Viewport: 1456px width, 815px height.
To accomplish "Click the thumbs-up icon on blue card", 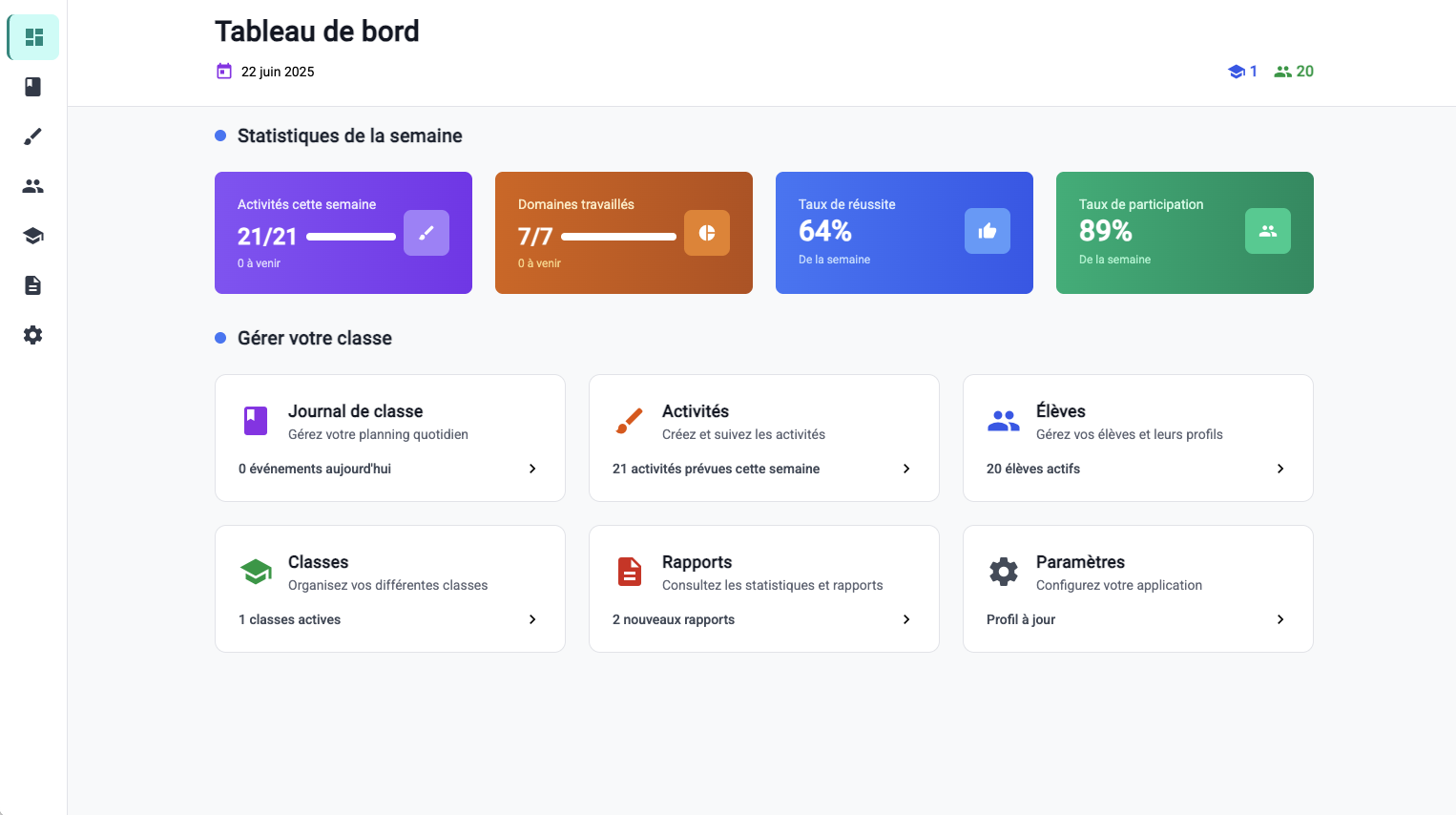I will tap(988, 231).
